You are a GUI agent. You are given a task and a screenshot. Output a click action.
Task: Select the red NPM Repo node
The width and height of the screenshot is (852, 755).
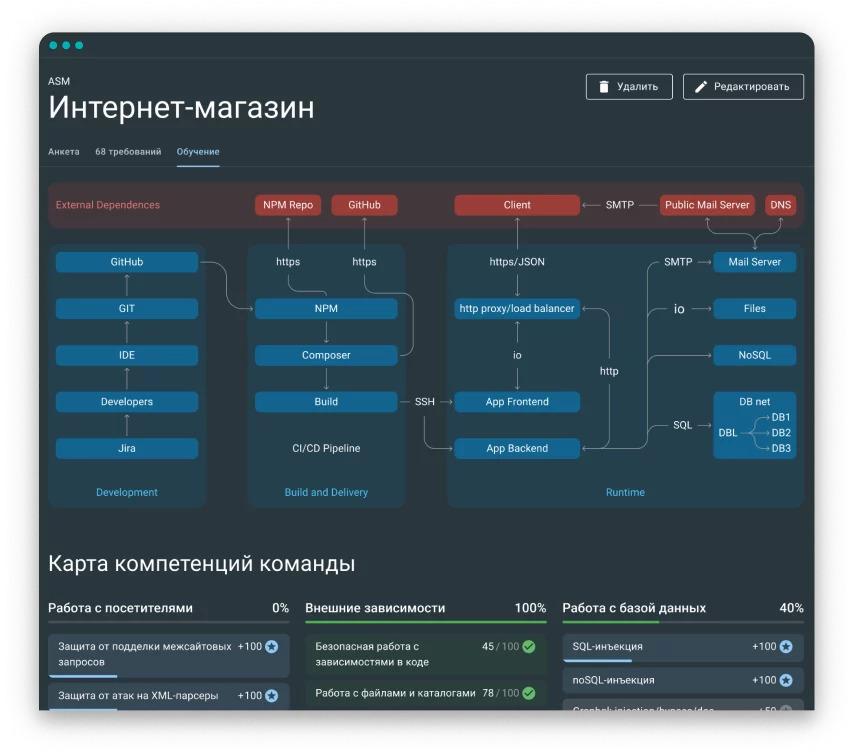tap(288, 205)
